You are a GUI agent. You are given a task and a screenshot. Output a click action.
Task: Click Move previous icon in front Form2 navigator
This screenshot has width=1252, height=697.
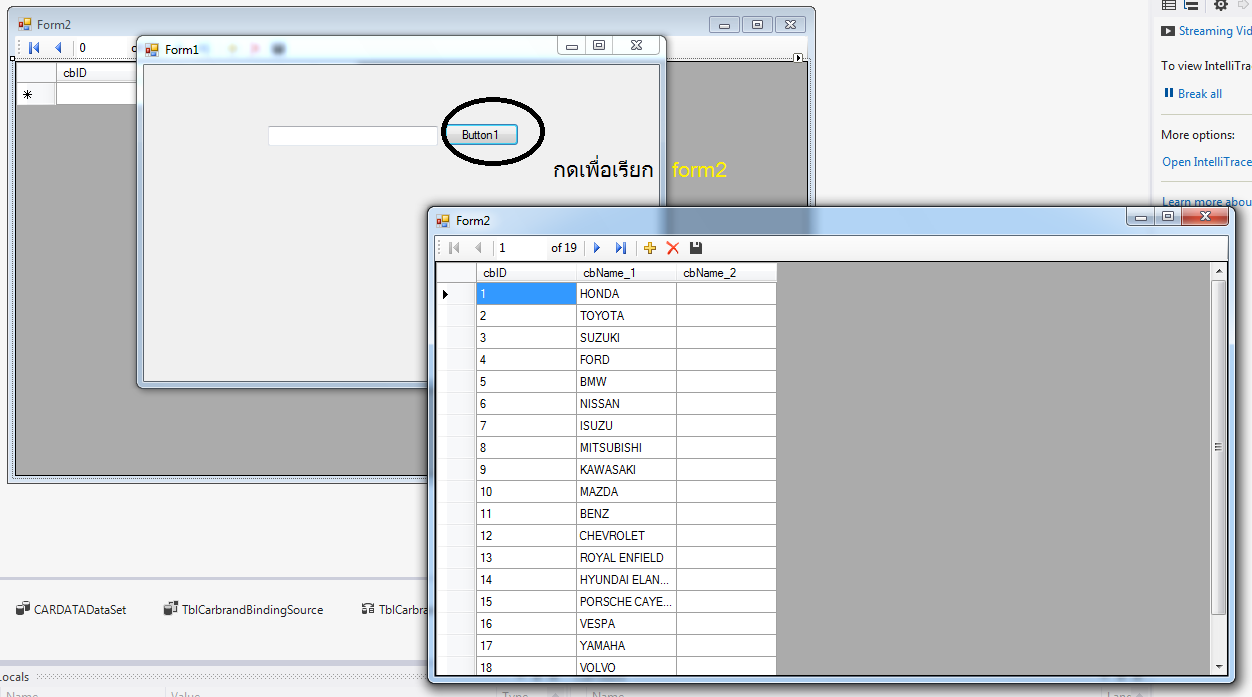(x=478, y=248)
